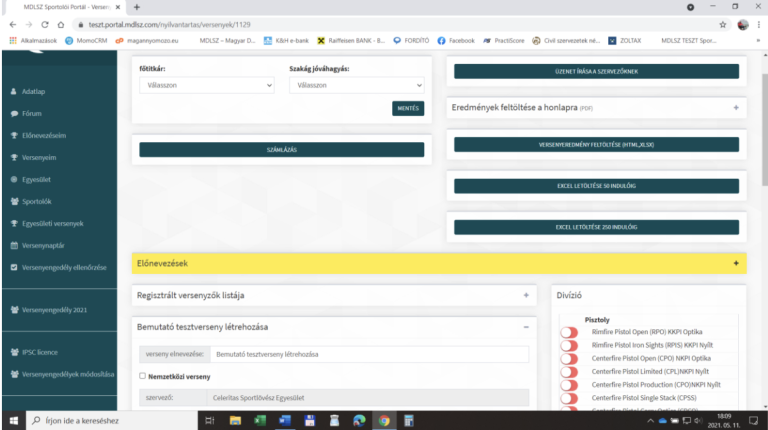Check the Nemzetközi verseny checkbox
The image size is (768, 430).
click(142, 376)
